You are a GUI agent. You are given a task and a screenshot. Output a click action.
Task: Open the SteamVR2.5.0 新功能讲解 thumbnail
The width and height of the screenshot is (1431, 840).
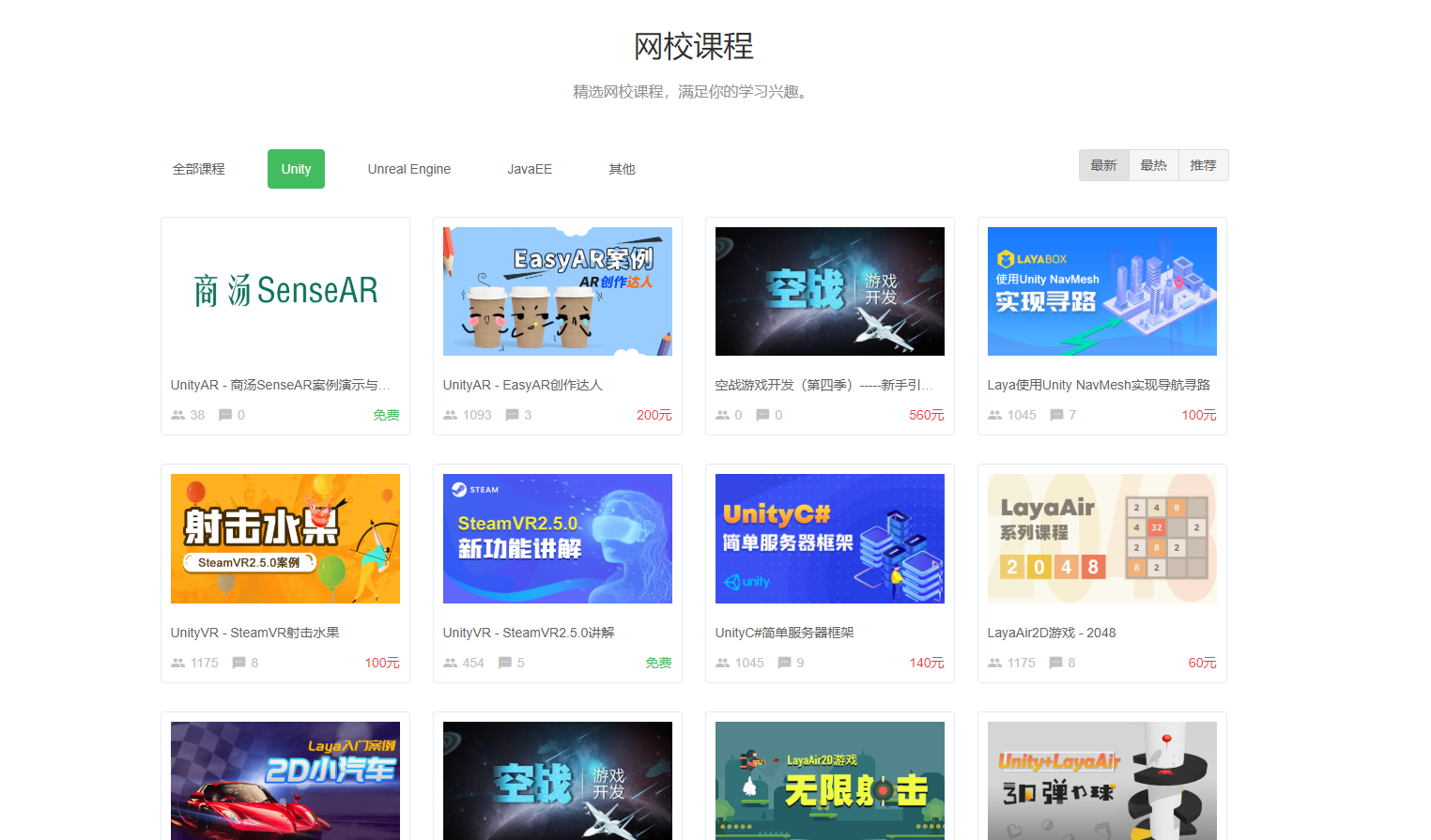pos(558,539)
